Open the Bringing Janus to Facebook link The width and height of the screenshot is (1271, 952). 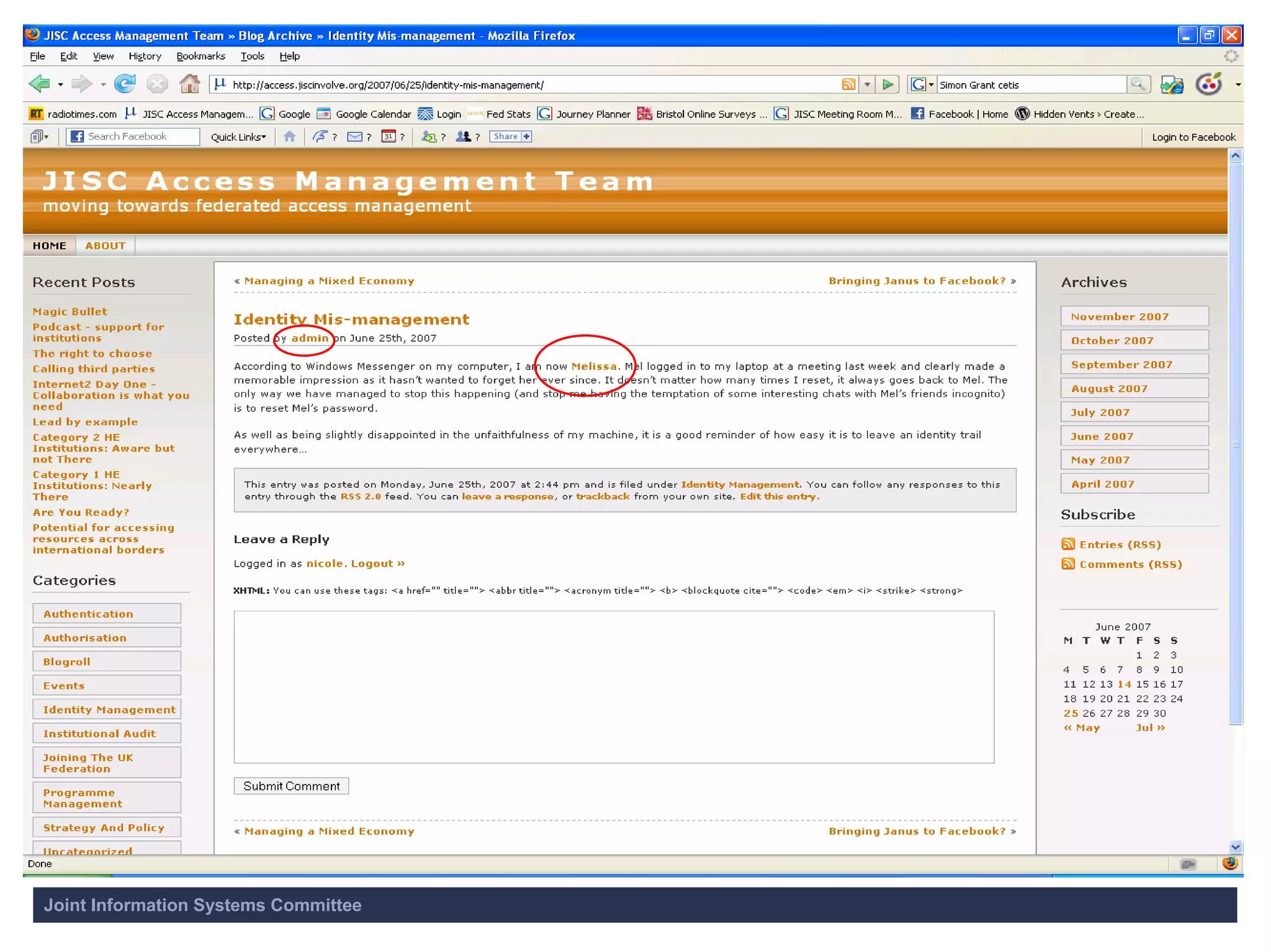917,281
